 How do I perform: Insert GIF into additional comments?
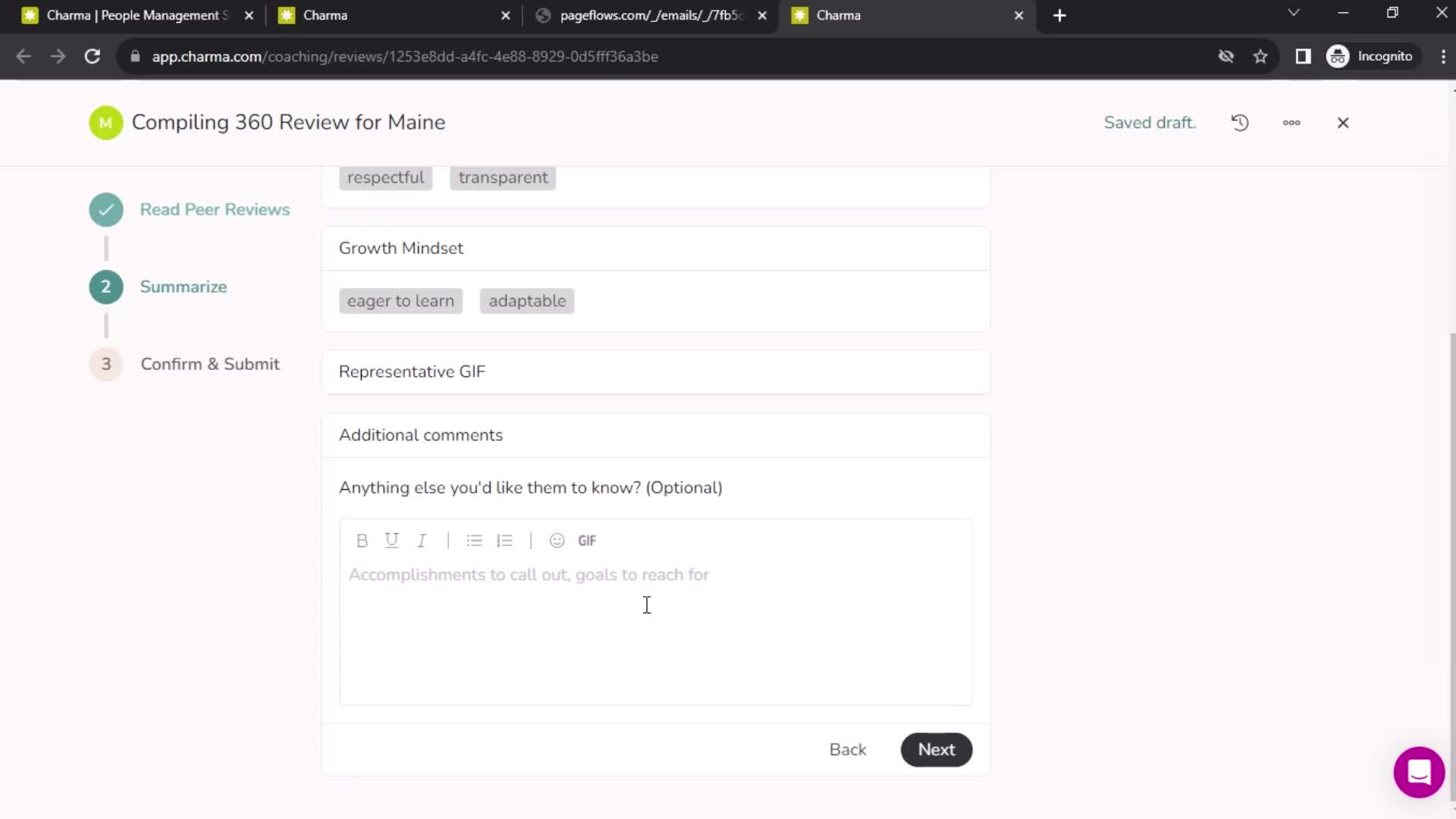587,540
